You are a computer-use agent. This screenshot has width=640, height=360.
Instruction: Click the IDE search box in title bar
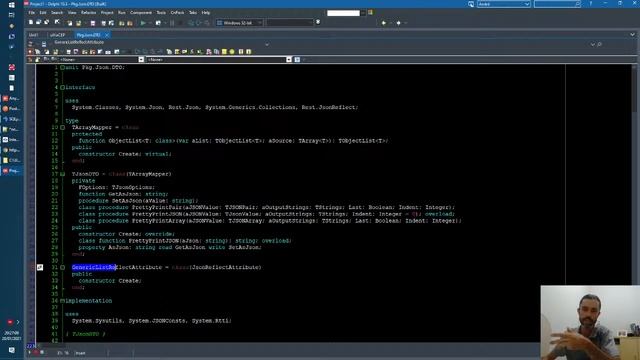[557, 4]
